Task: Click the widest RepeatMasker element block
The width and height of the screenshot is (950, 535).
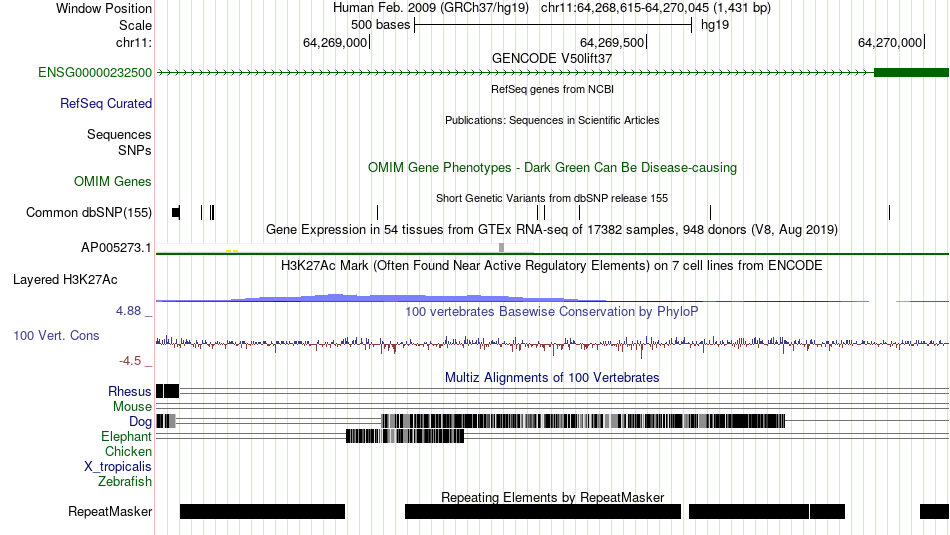Action: coord(543,511)
